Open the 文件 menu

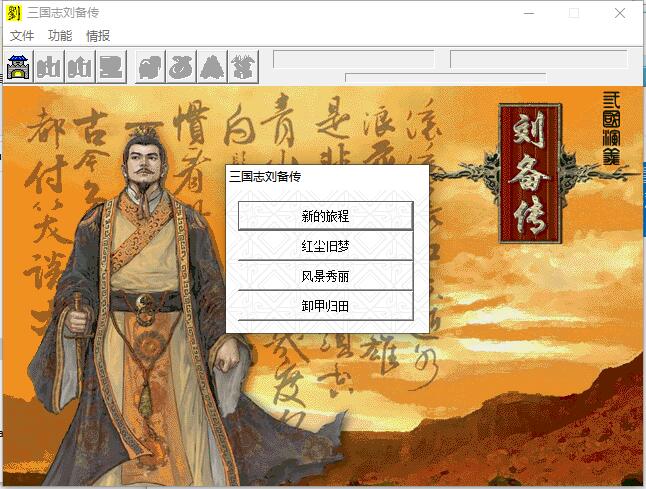click(22, 36)
